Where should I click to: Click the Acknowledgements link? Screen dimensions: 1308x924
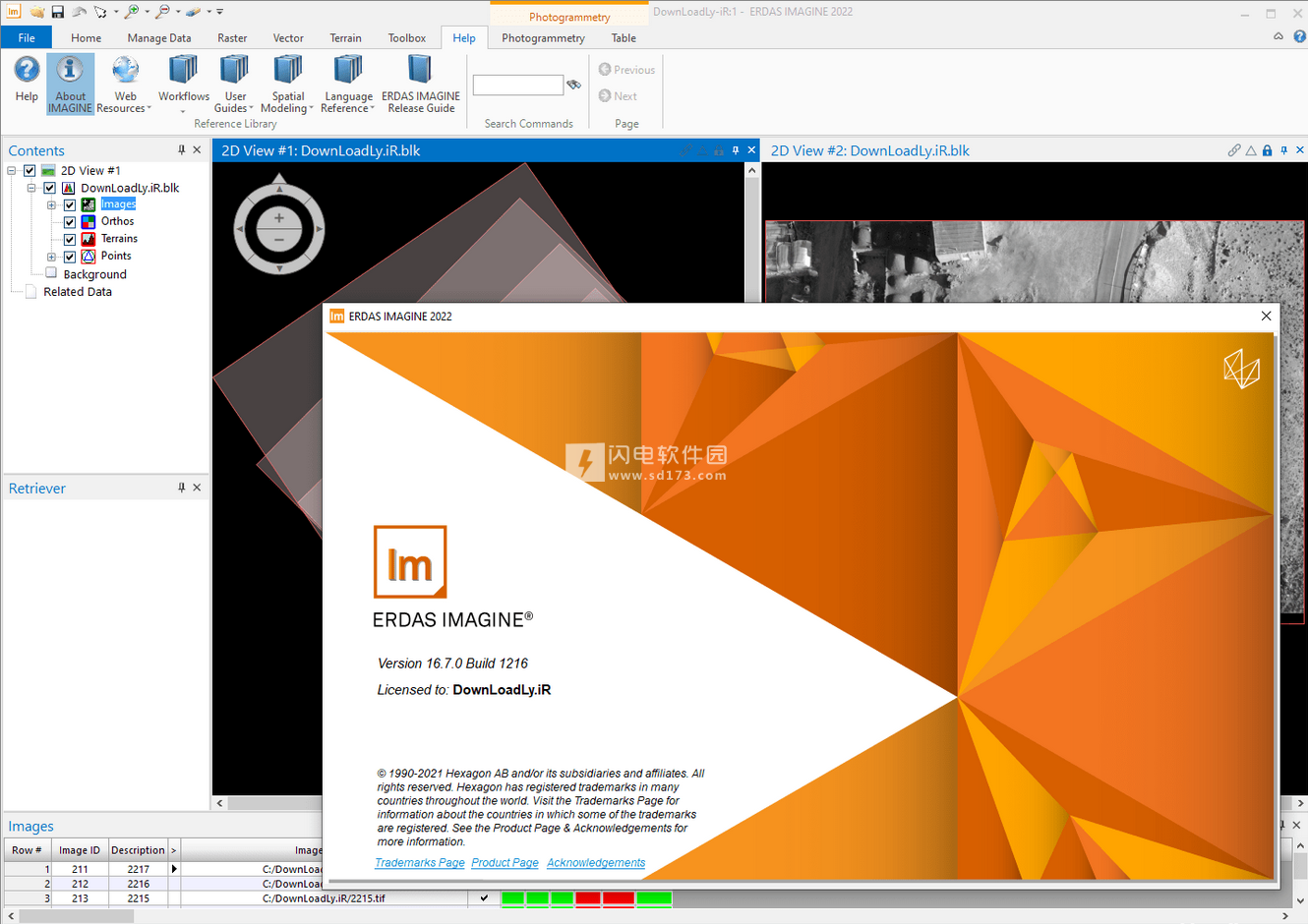(596, 863)
